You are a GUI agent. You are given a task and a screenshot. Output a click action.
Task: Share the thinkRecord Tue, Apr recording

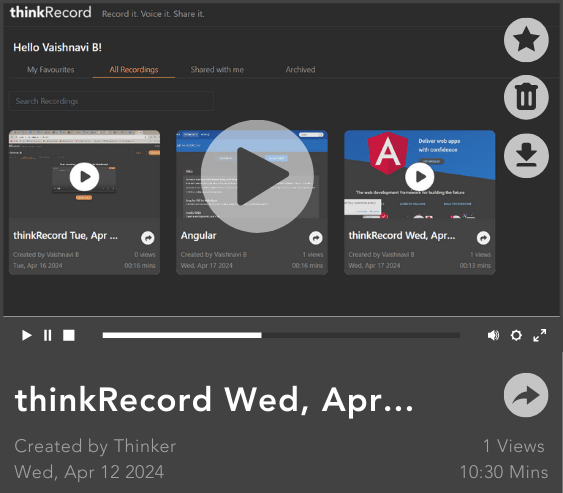coord(148,238)
